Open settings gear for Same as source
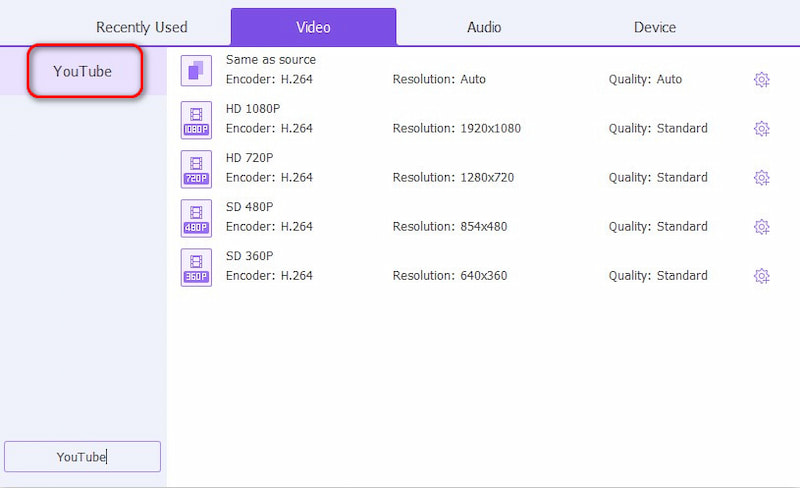Image resolution: width=800 pixels, height=488 pixels. 761,80
